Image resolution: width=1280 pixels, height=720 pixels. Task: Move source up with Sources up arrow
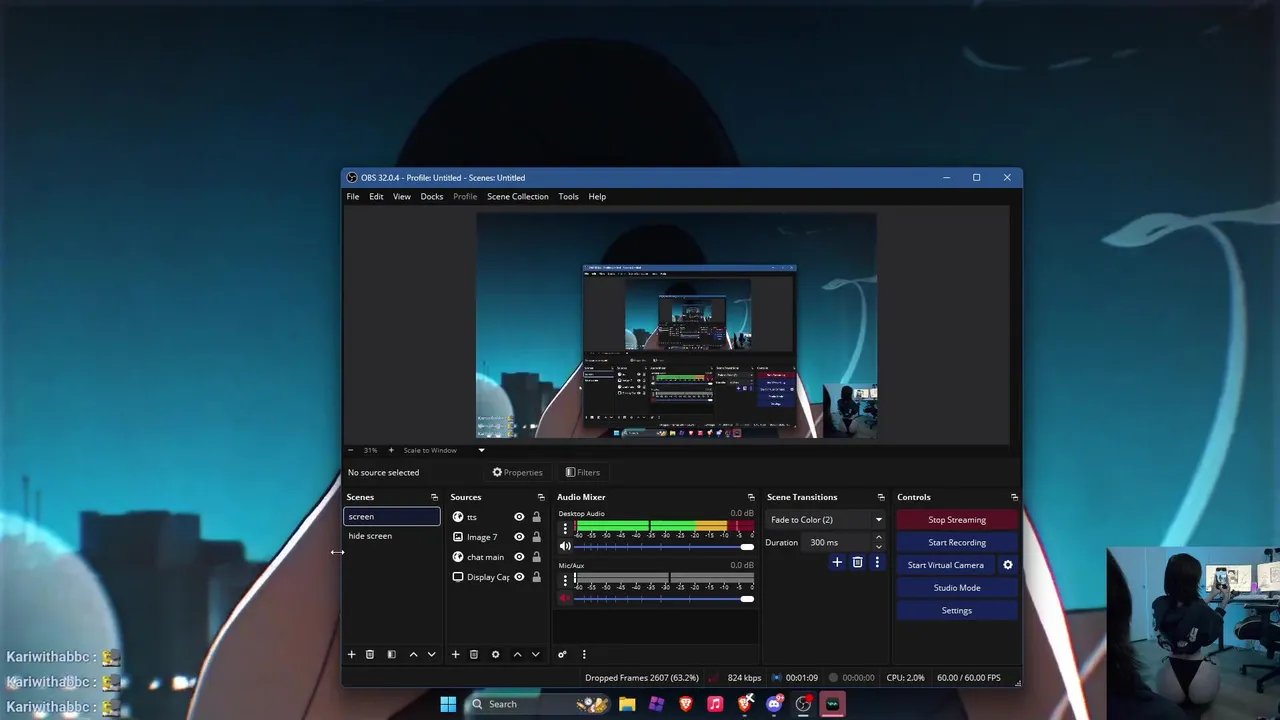pyautogui.click(x=517, y=654)
